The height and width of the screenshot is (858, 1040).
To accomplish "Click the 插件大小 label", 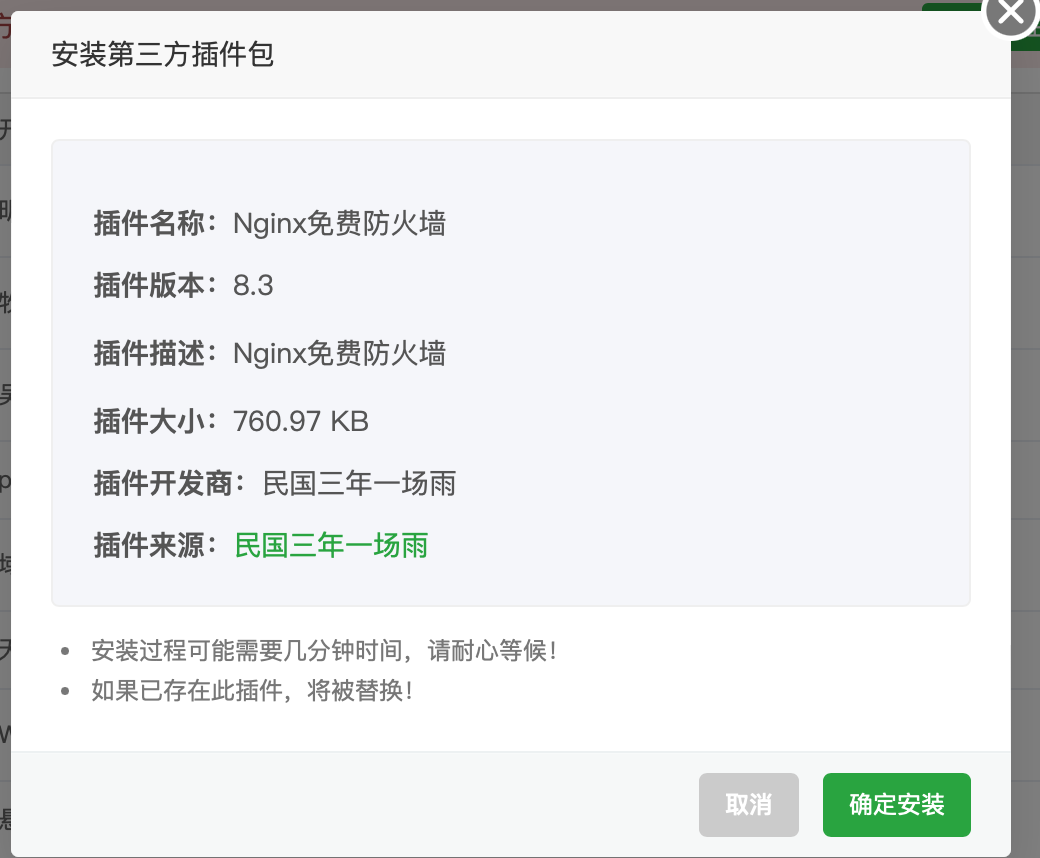I will click(155, 421).
